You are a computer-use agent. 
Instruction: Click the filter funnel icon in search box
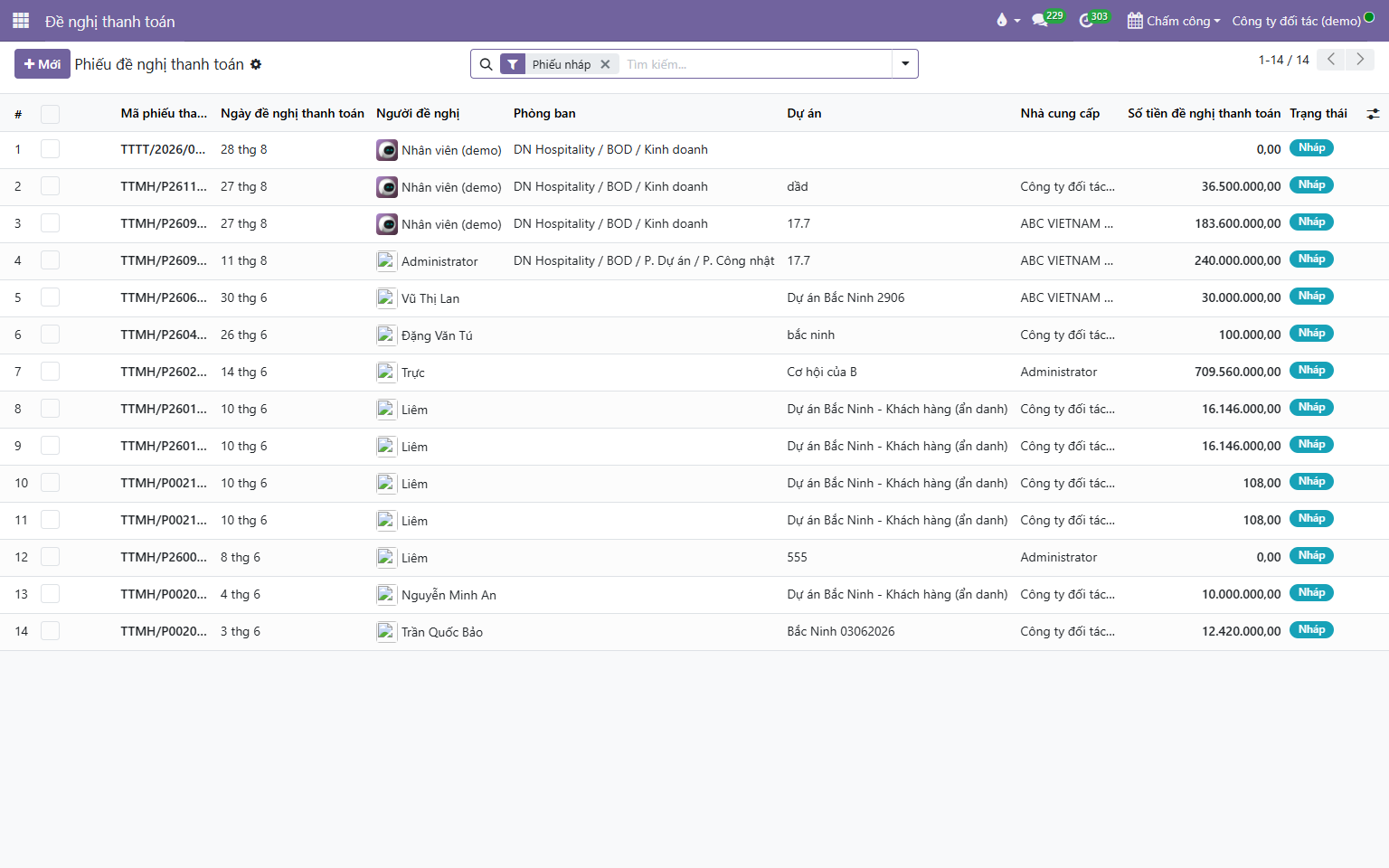pyautogui.click(x=513, y=64)
